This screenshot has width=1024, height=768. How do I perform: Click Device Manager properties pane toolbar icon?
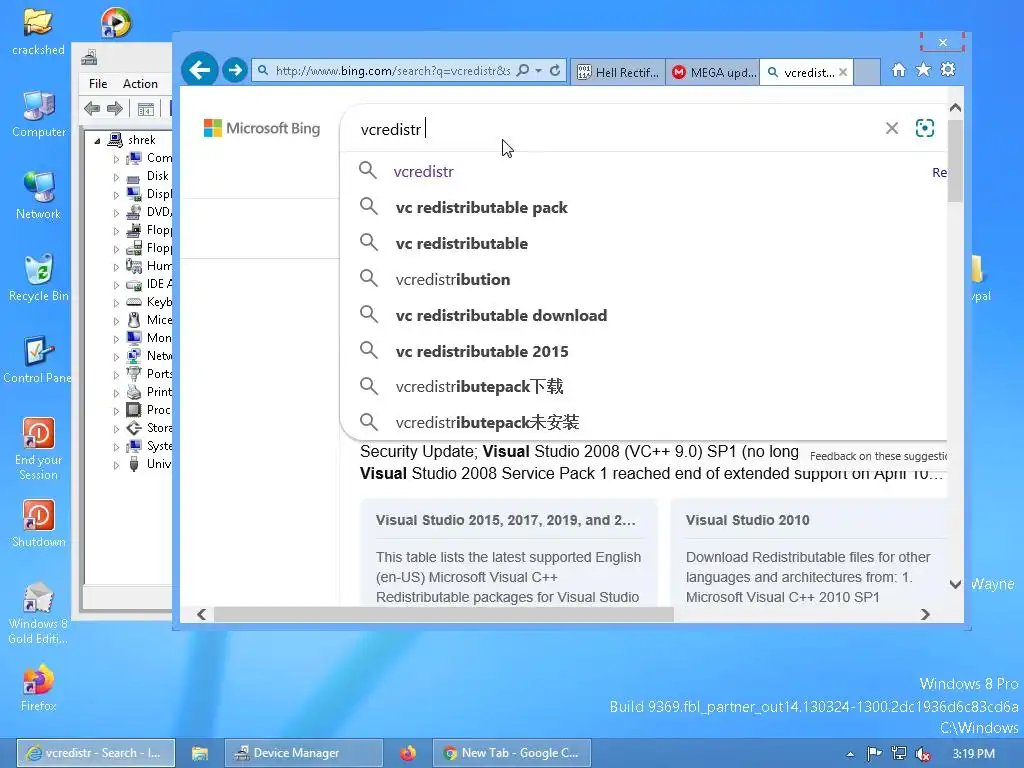click(x=146, y=108)
